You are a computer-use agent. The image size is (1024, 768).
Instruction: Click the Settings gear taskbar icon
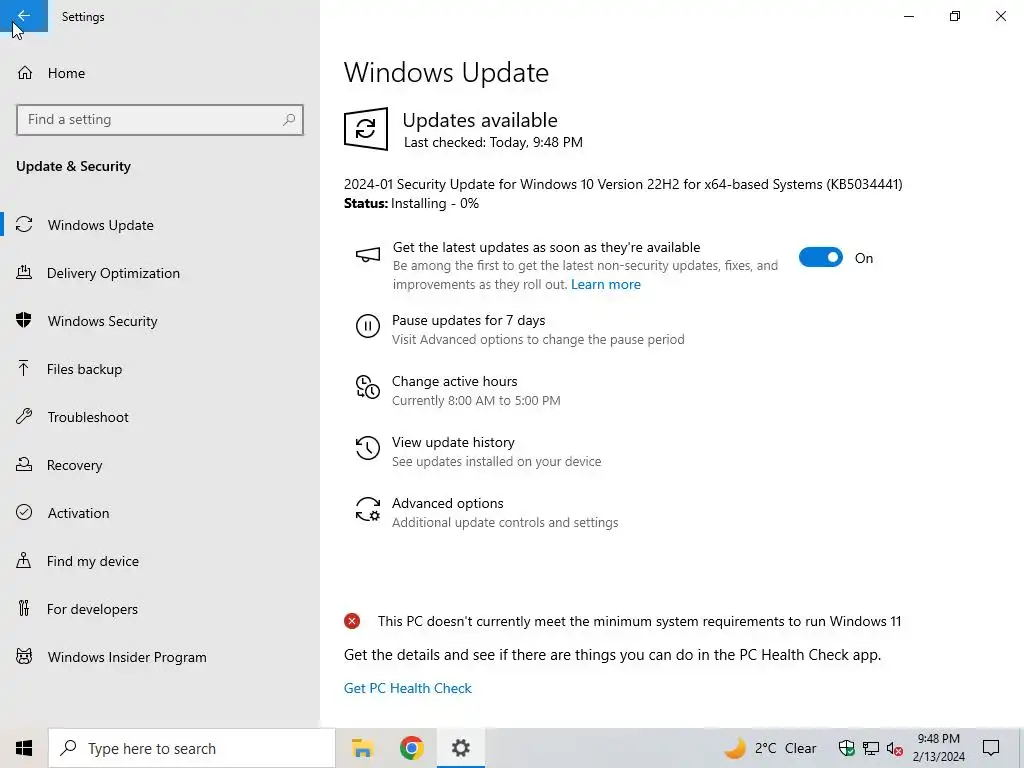pyautogui.click(x=461, y=748)
